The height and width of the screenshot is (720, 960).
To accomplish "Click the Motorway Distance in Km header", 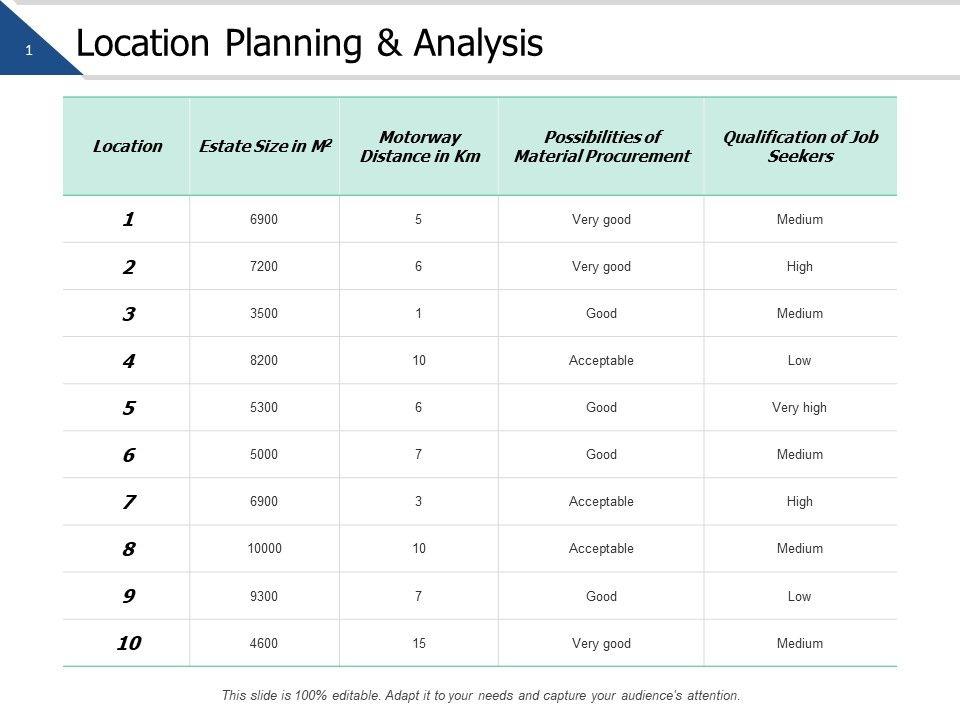I will [419, 146].
